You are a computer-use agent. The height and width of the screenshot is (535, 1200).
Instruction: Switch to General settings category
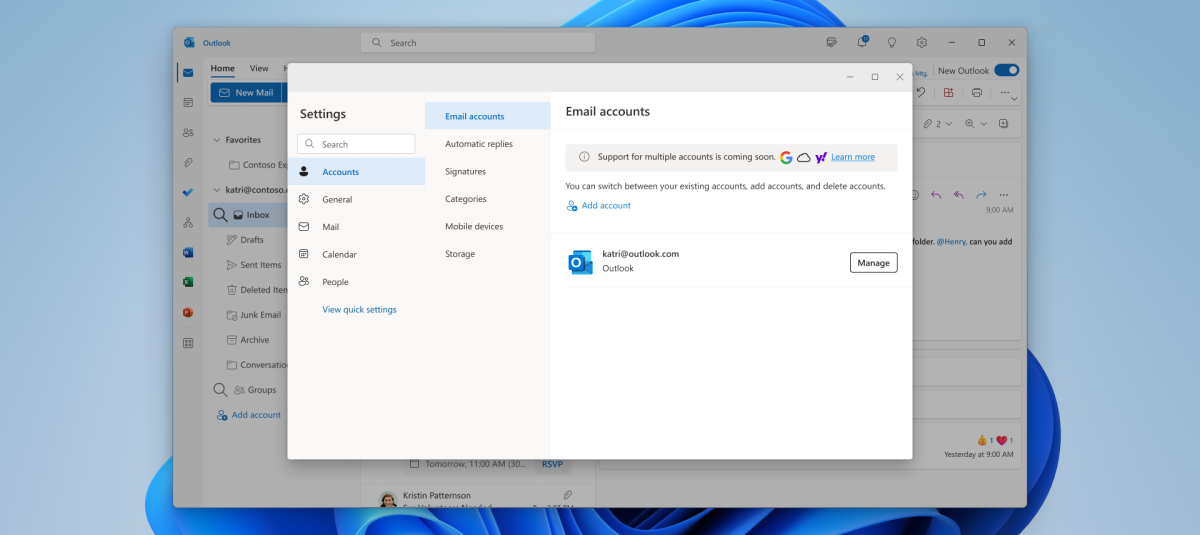[x=337, y=199]
